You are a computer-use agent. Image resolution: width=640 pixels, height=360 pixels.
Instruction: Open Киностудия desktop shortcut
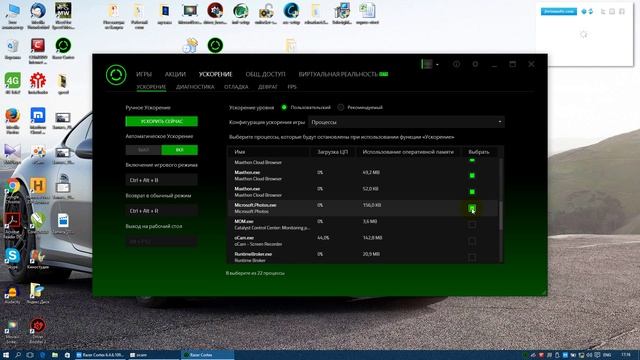[38, 259]
